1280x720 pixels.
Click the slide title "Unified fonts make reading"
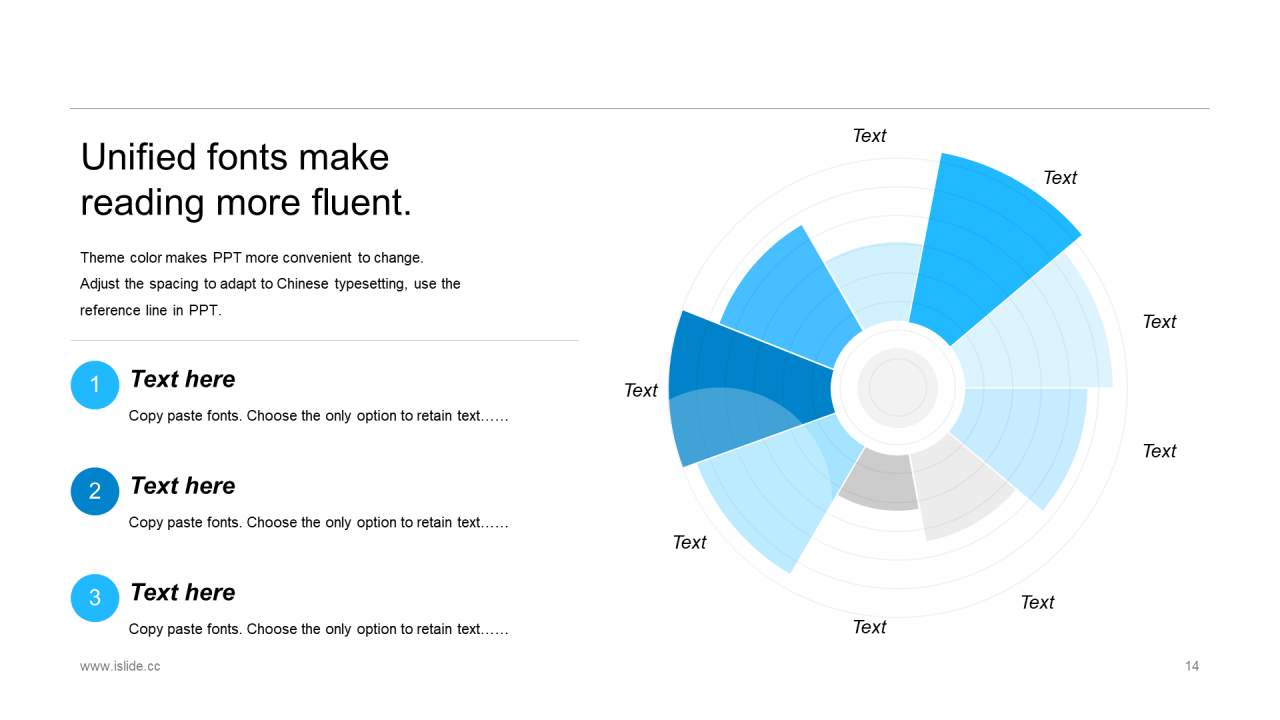coord(245,179)
